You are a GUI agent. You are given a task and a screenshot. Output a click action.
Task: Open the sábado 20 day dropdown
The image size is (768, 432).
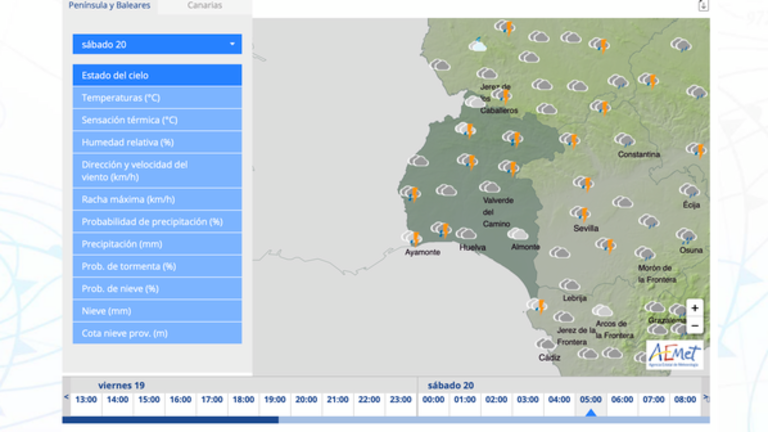(x=157, y=45)
